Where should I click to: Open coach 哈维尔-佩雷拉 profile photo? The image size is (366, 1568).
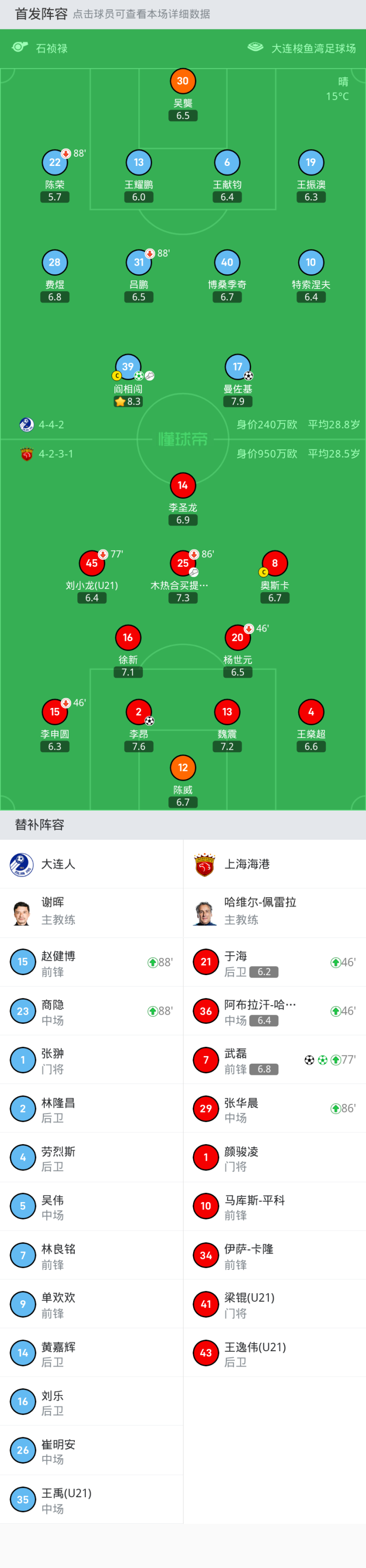pos(205,913)
